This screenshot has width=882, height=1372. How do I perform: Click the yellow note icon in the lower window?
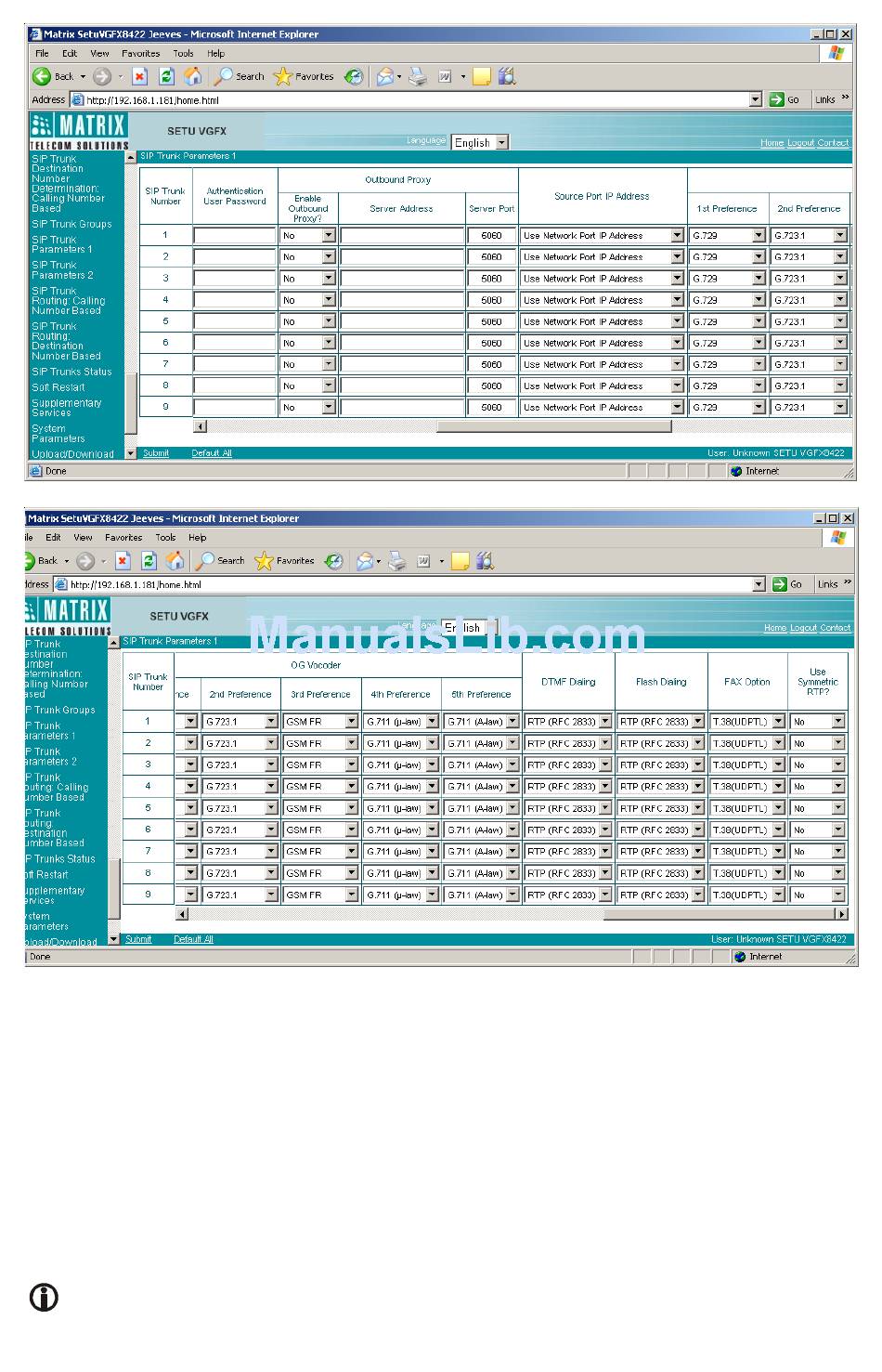[x=460, y=561]
